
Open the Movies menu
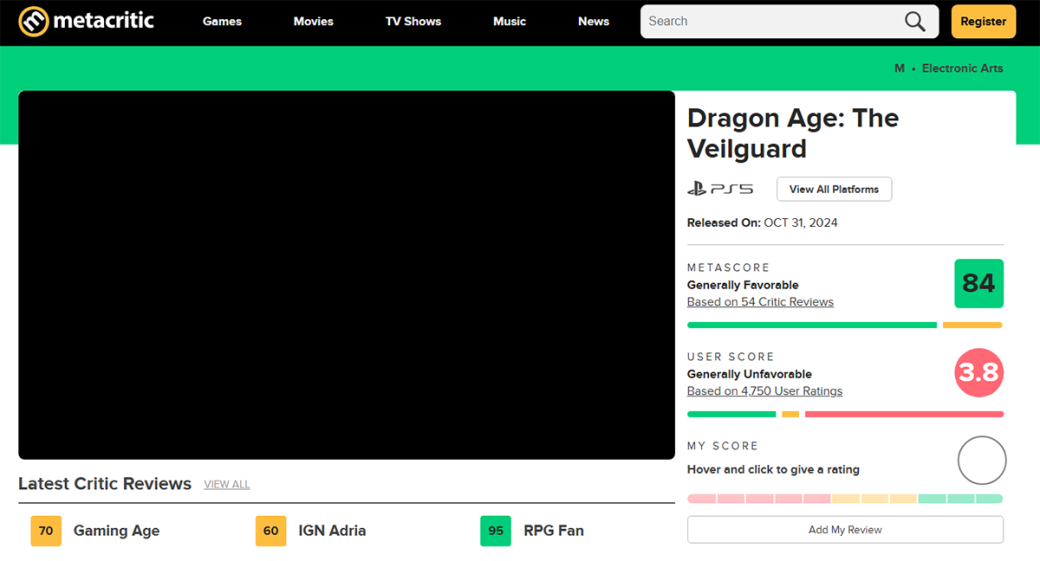(313, 21)
